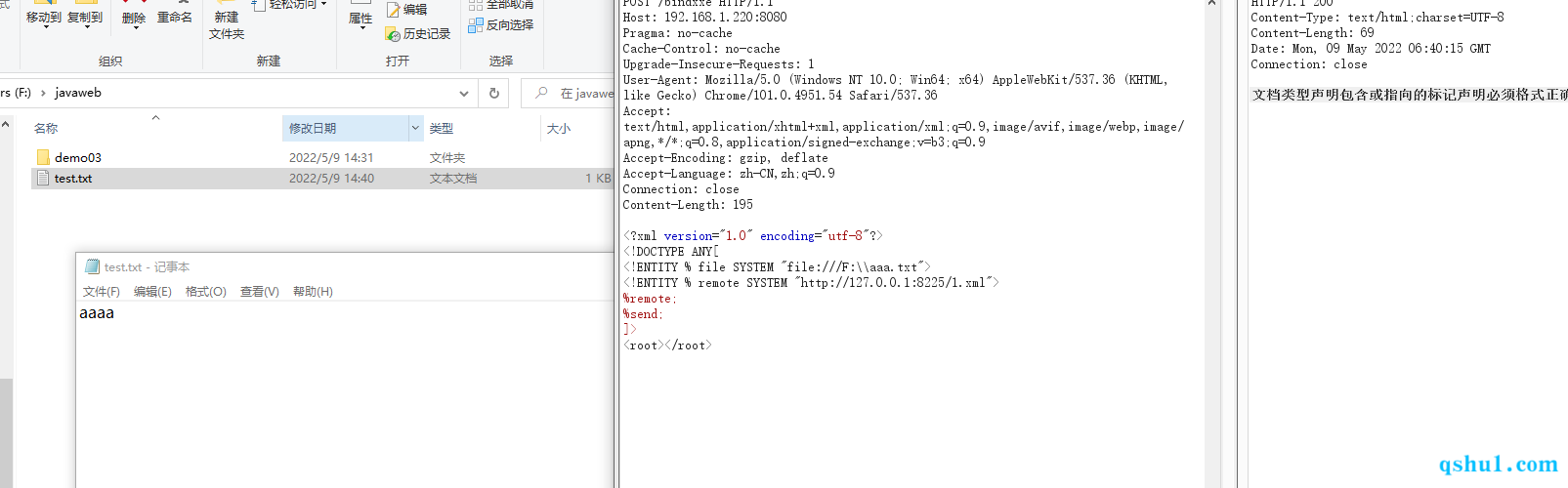Click the javaweb breadcrumb in address bar
This screenshot has height=488, width=1568.
point(78,93)
